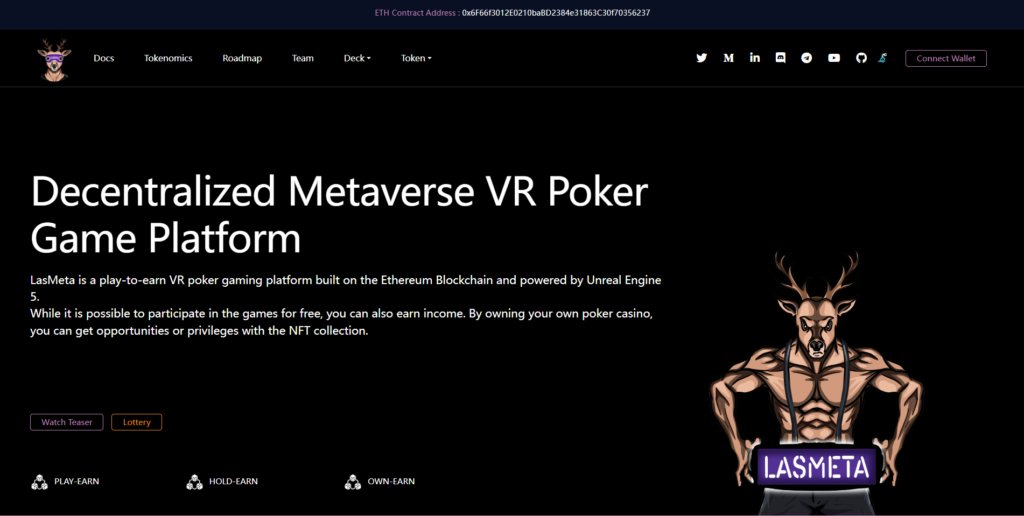
Task: Click the teal sailboat icon beside GitHub
Action: (x=882, y=58)
